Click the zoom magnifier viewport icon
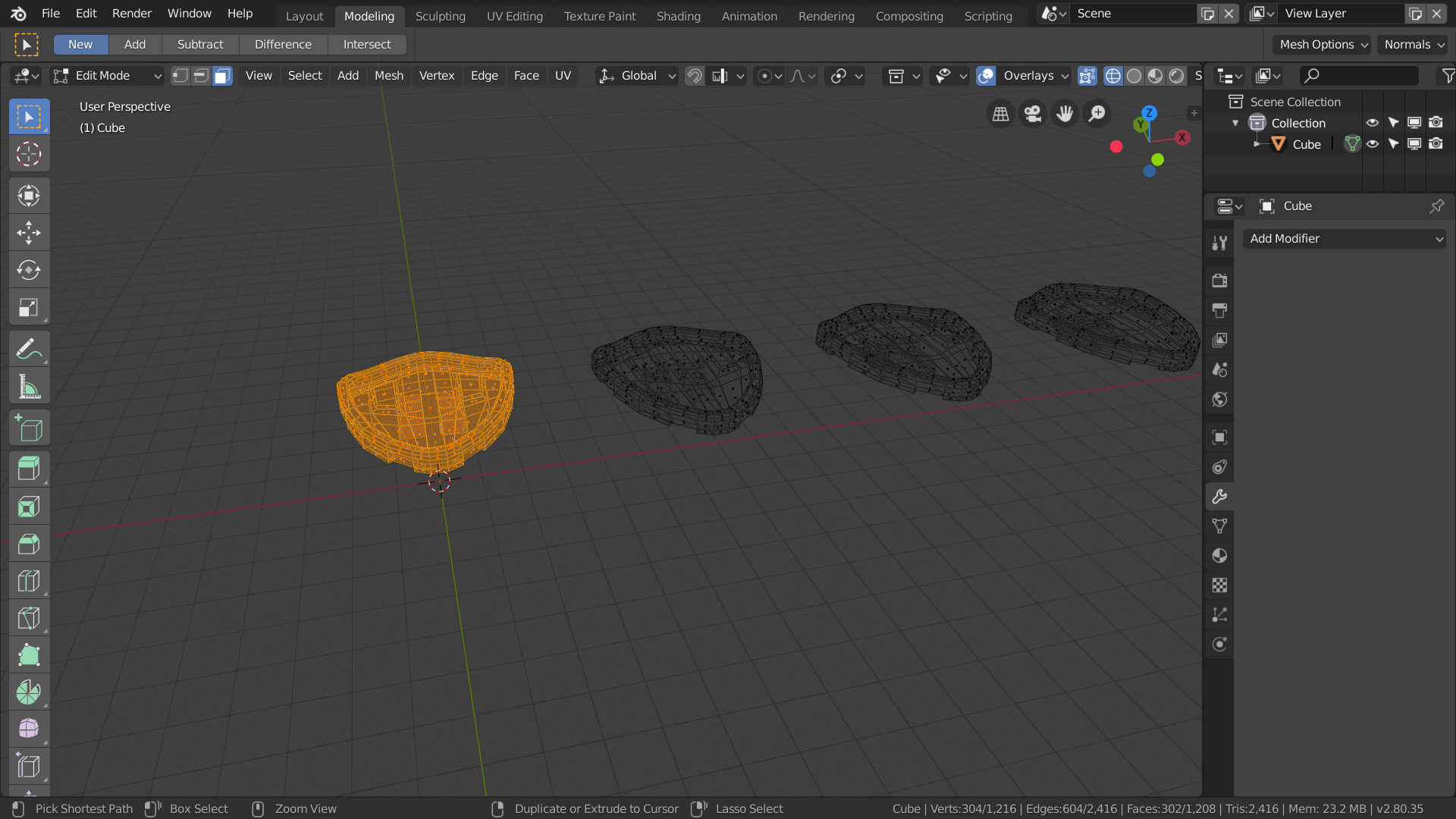This screenshot has width=1456, height=819. pos(1097,114)
